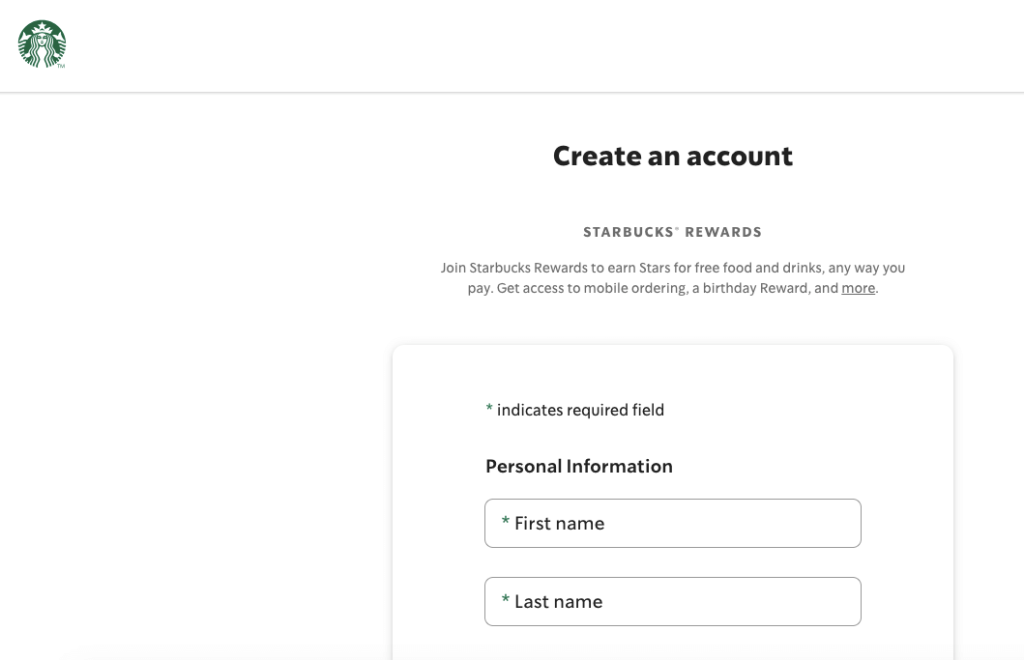Select the First name input field
Viewport: 1024px width, 660px height.
pyautogui.click(x=672, y=523)
